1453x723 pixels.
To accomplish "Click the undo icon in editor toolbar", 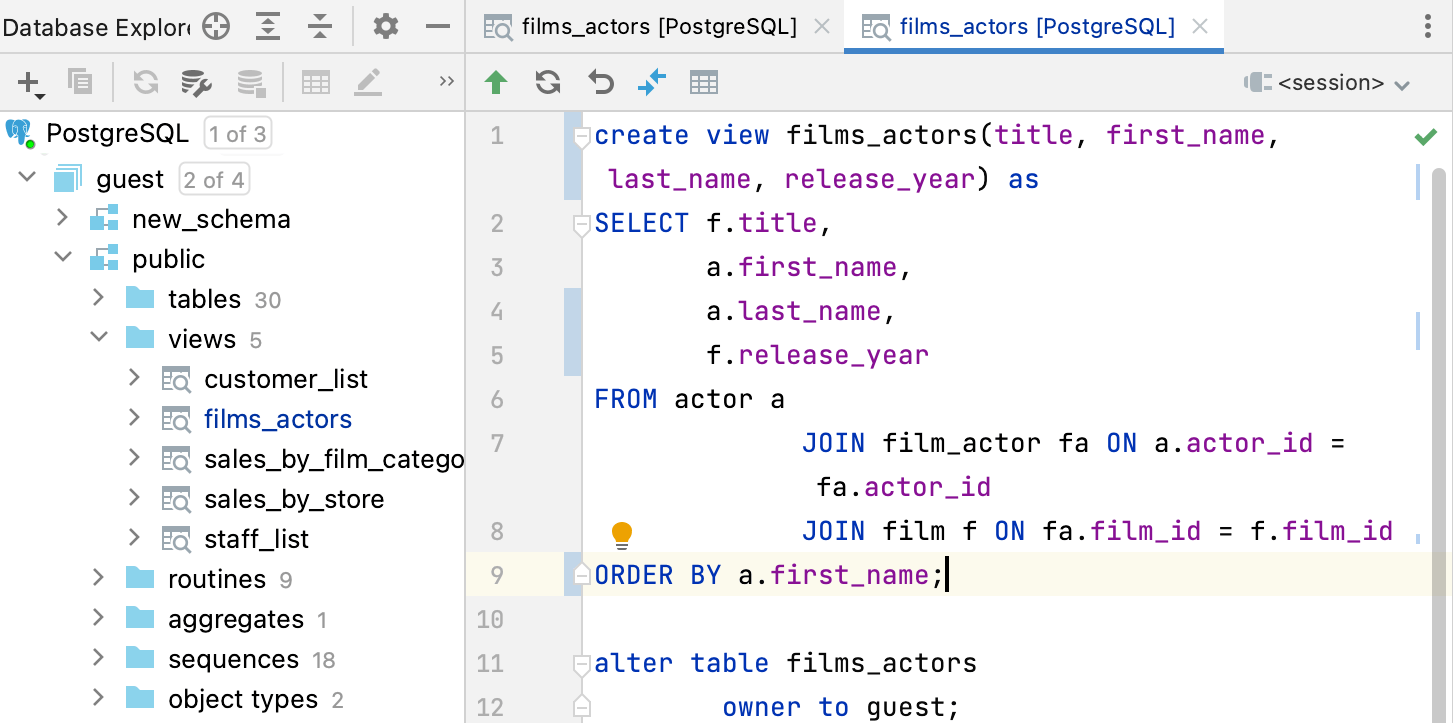I will point(600,82).
